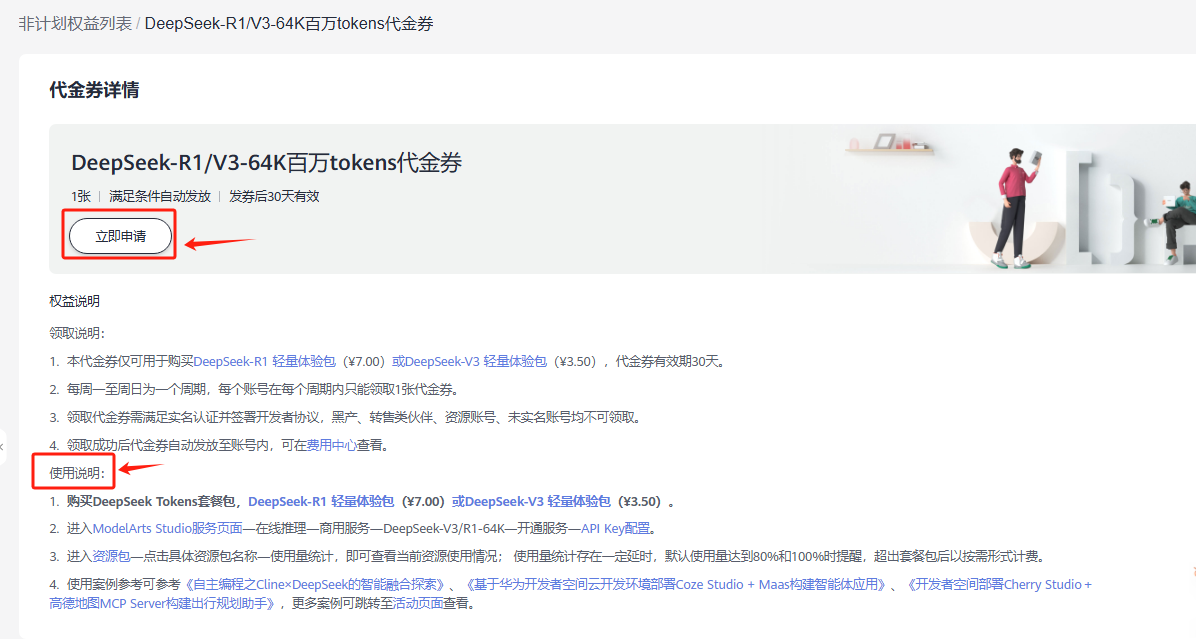
Task: Open DeepSeek-R1 轻量体验包 link in 领取说明
Action: [265, 361]
